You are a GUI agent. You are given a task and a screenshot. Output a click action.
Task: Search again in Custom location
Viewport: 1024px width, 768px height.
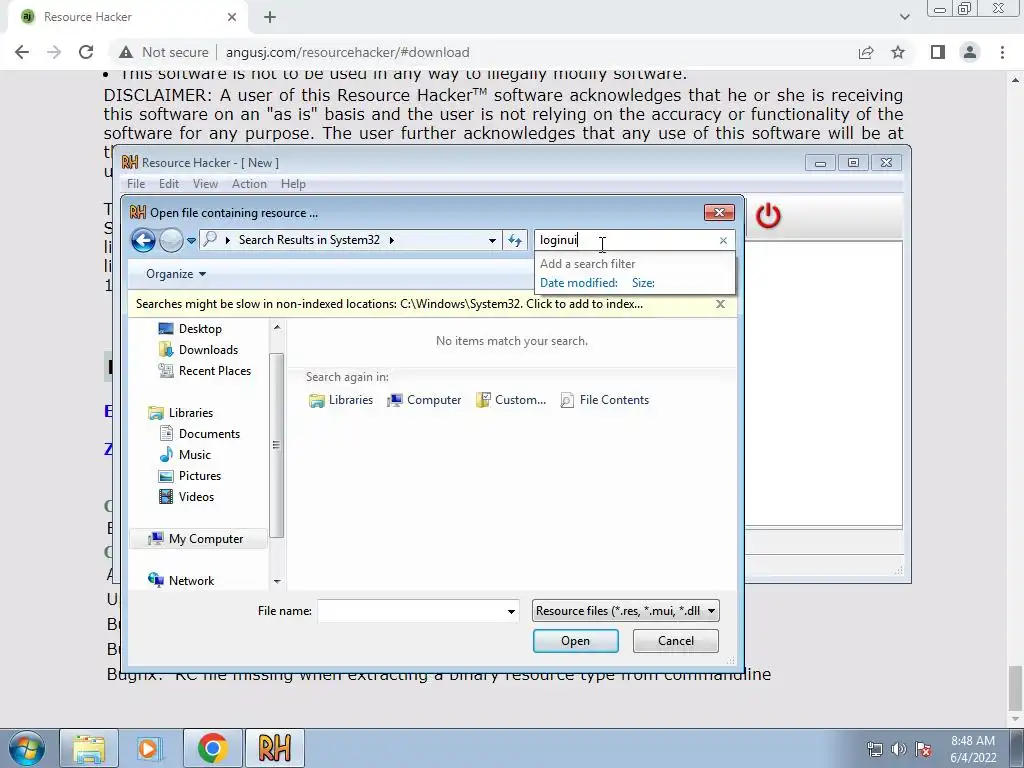pos(511,400)
